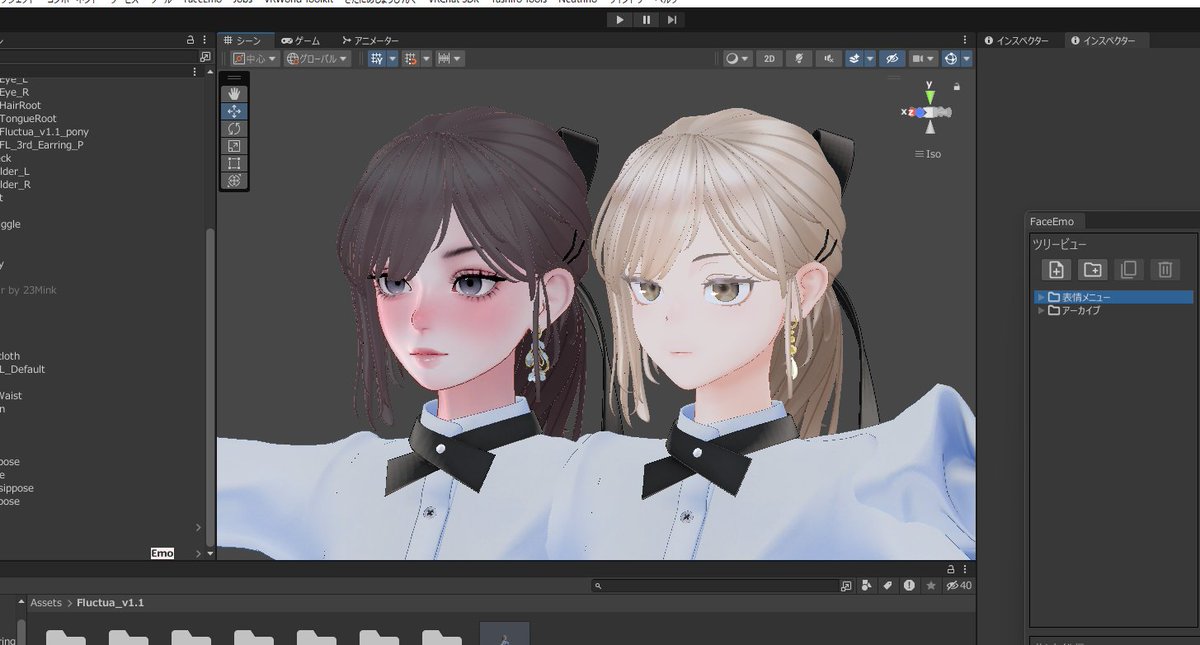Select the combined Transform tool

[235, 181]
